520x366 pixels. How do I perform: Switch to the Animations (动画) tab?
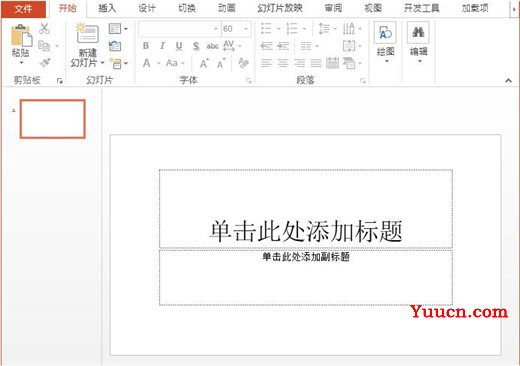(227, 8)
